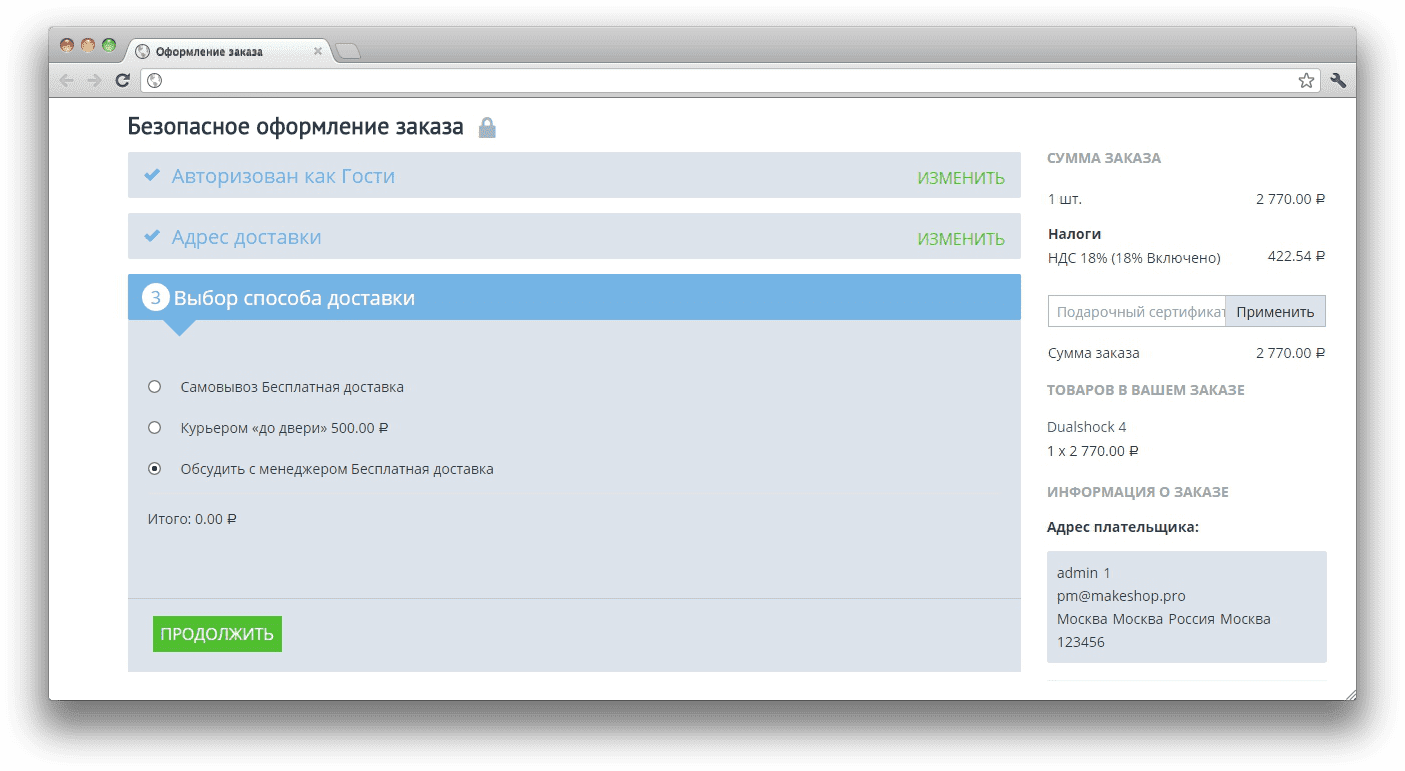Image resolution: width=1405 pixels, height=771 pixels.
Task: Apply gift certificate with Применить button
Action: [1275, 311]
